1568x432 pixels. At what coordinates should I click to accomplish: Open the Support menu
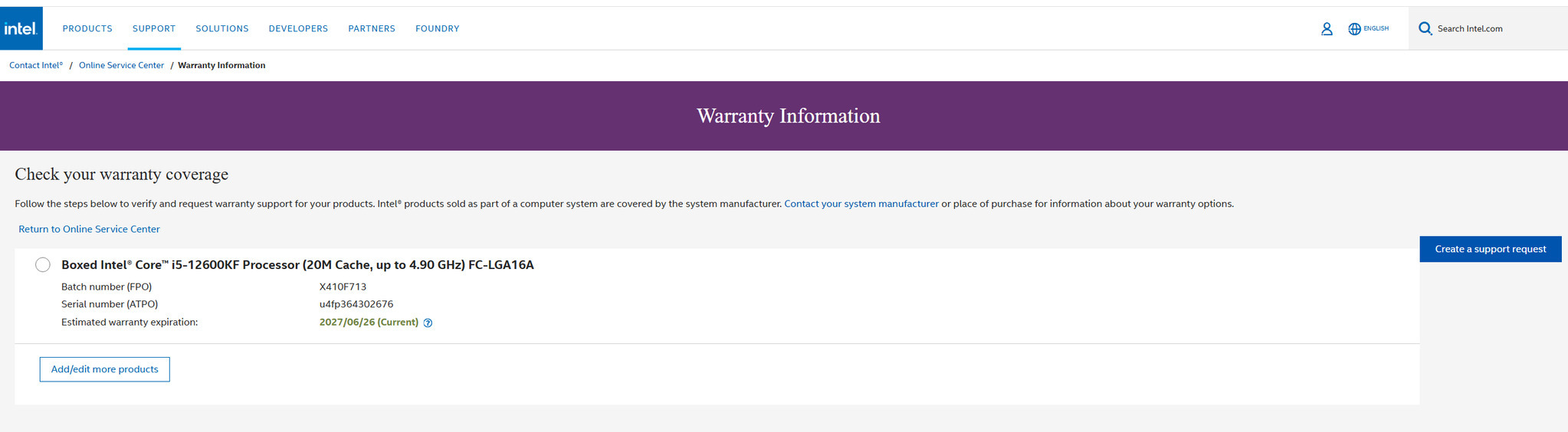click(154, 29)
